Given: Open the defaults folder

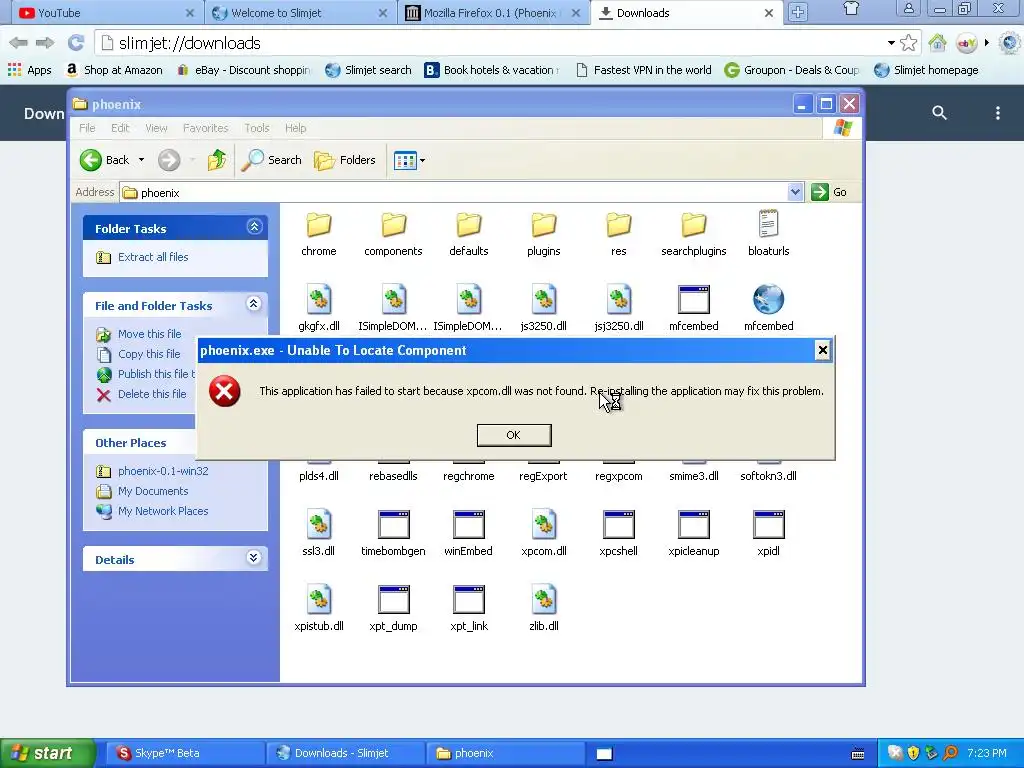Looking at the screenshot, I should (x=469, y=234).
